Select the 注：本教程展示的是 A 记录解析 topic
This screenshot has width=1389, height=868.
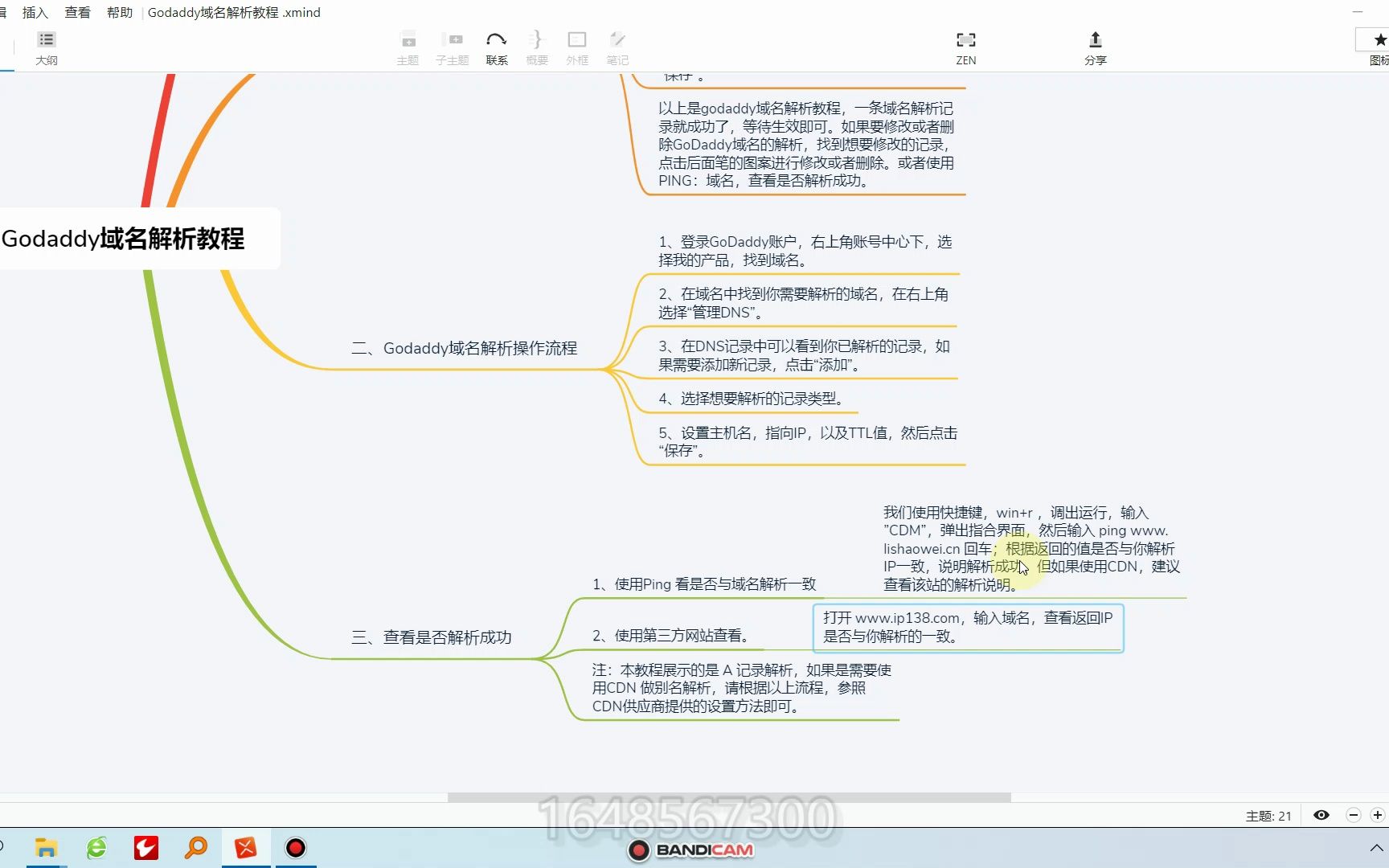pos(742,688)
